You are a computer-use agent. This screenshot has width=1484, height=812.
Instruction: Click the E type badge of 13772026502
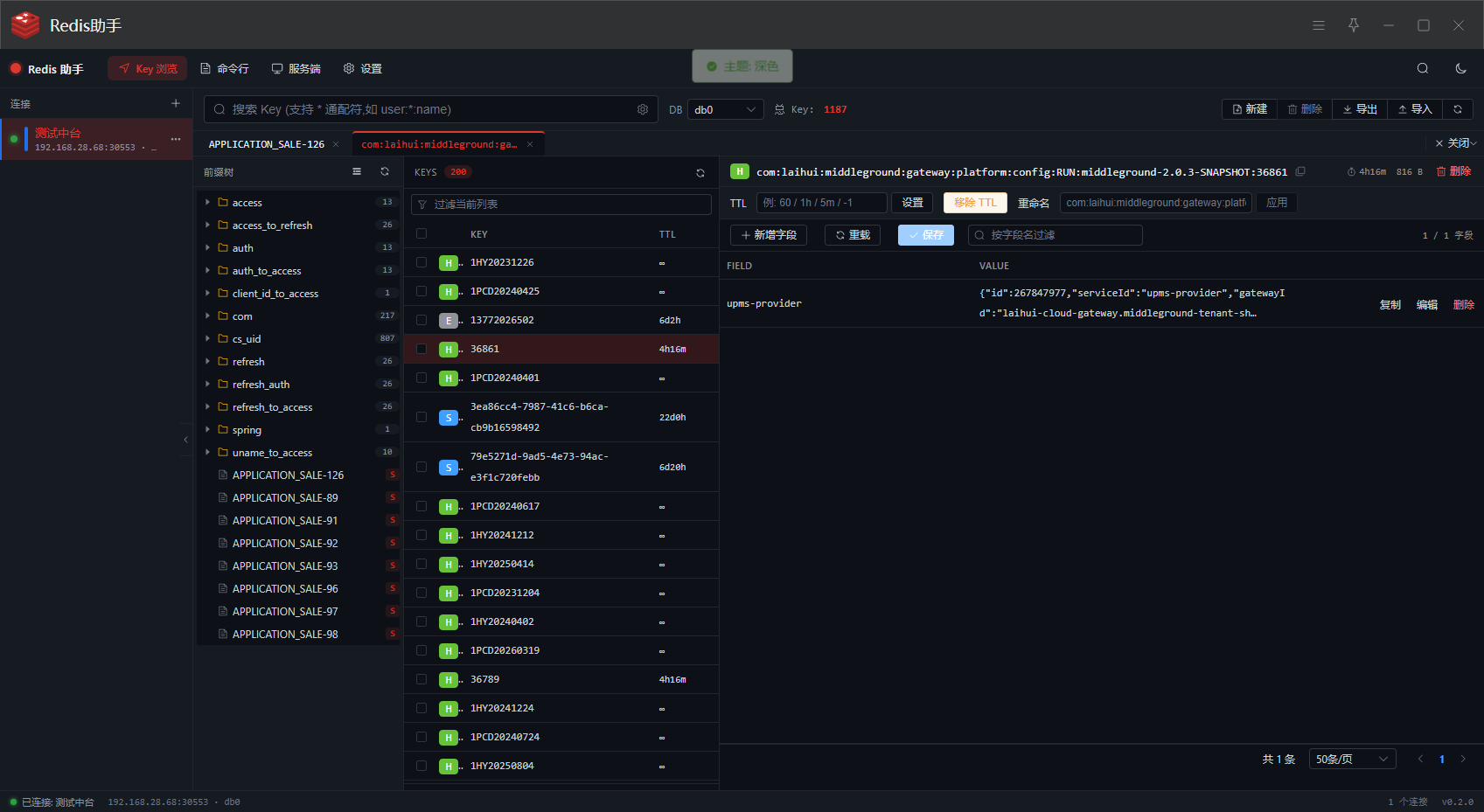tap(449, 321)
